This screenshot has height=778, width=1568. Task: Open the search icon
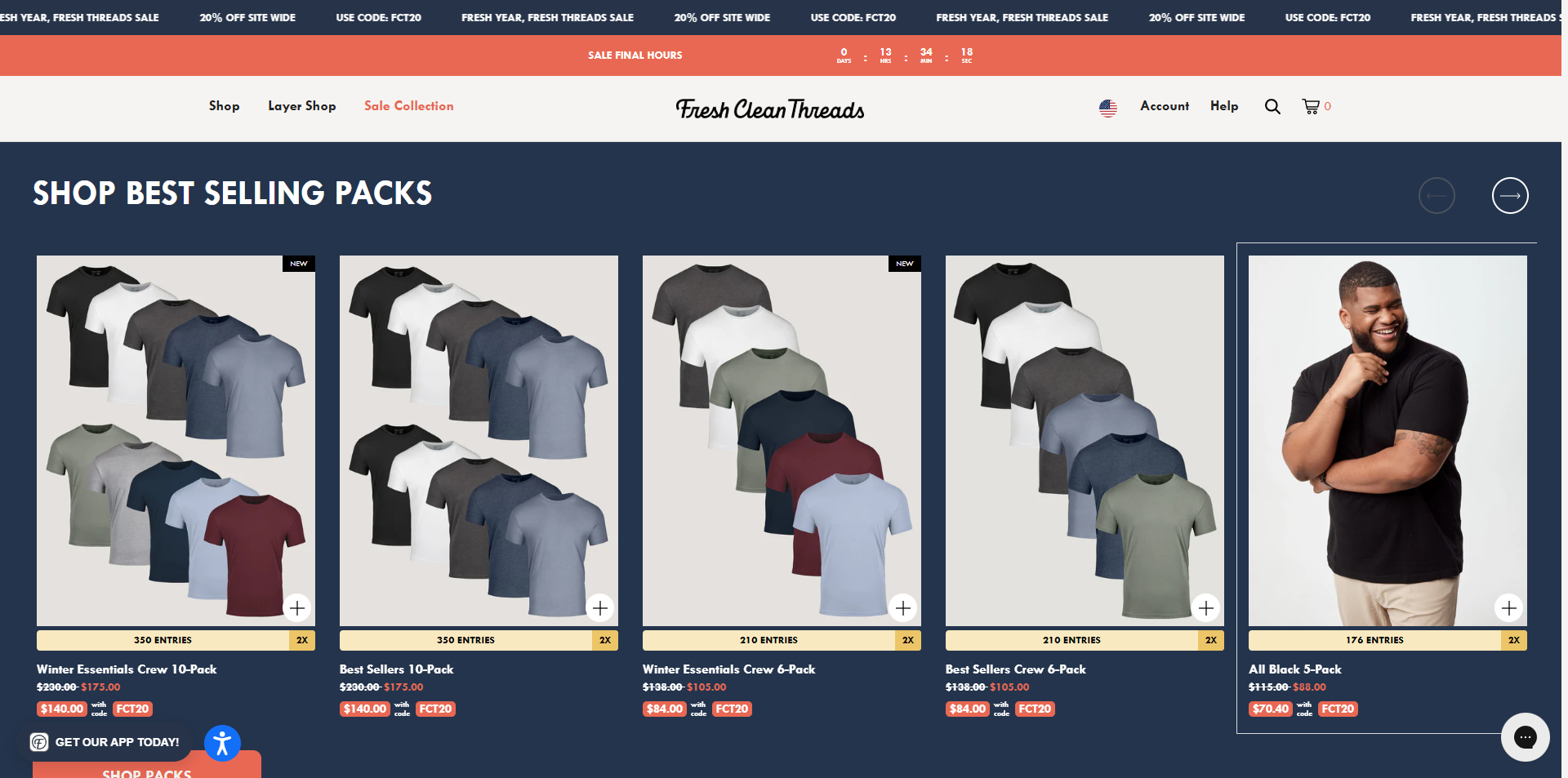pyautogui.click(x=1272, y=106)
